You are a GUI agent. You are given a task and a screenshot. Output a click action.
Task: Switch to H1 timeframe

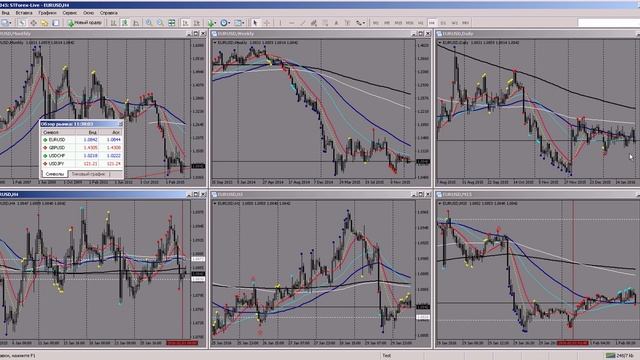(420, 23)
